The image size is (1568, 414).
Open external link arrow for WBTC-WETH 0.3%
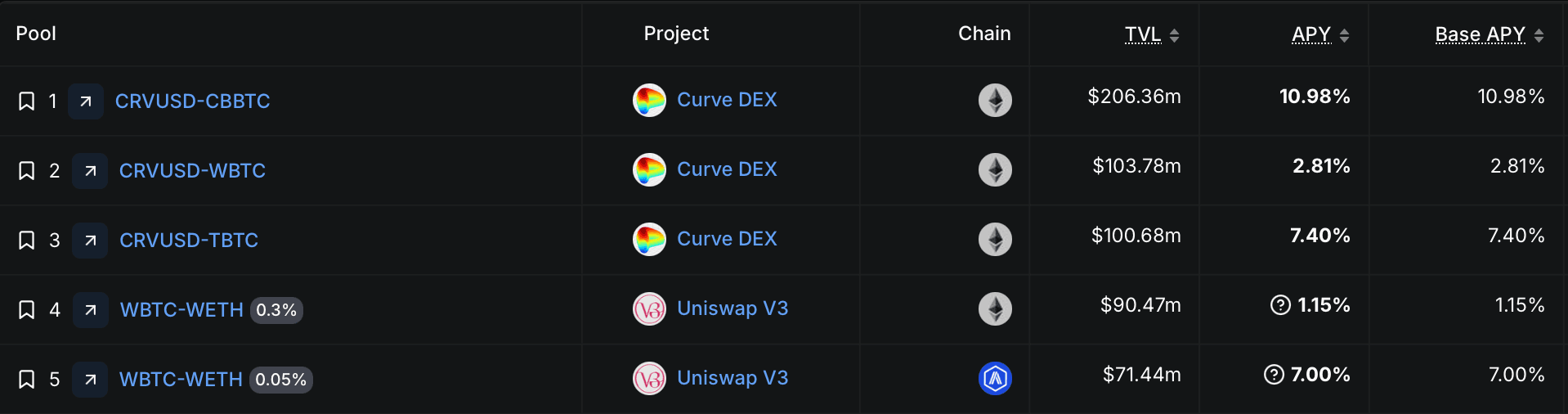[x=91, y=310]
